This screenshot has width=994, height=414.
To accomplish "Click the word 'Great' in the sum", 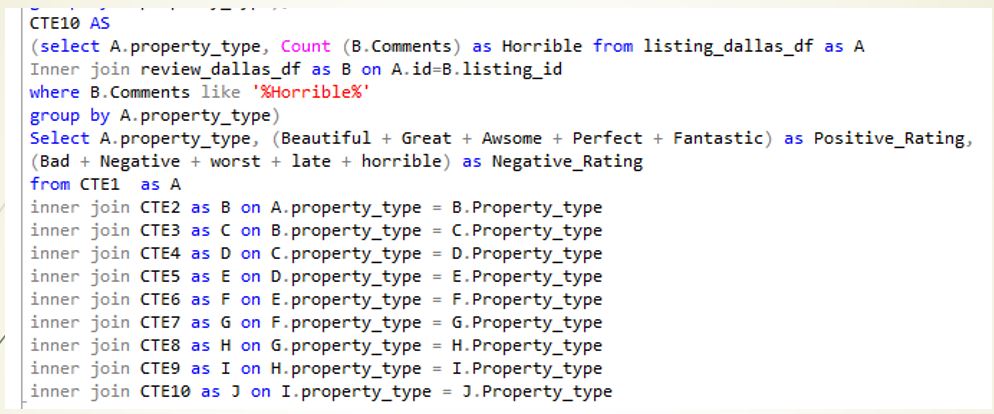I will click(426, 138).
